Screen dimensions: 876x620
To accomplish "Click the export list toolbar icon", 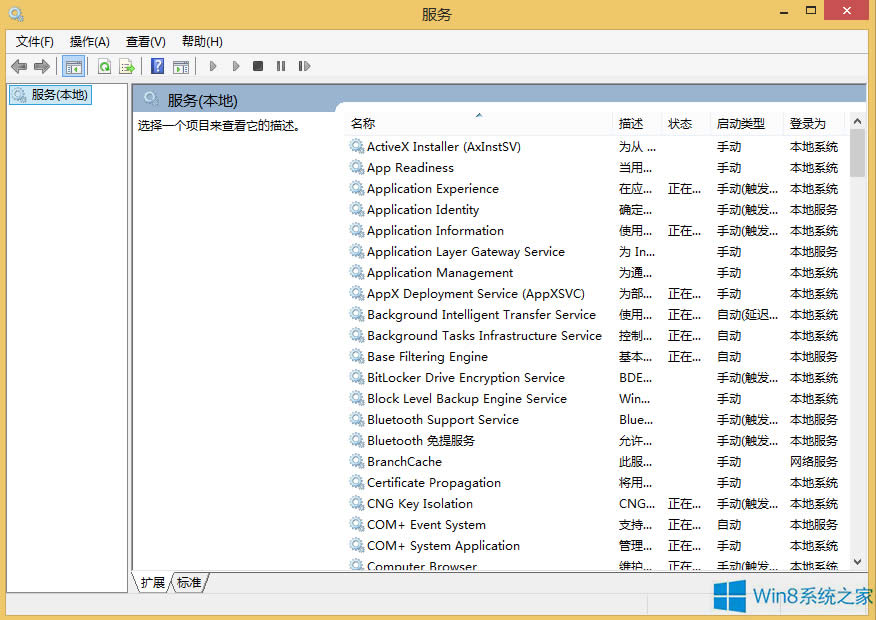I will (126, 66).
